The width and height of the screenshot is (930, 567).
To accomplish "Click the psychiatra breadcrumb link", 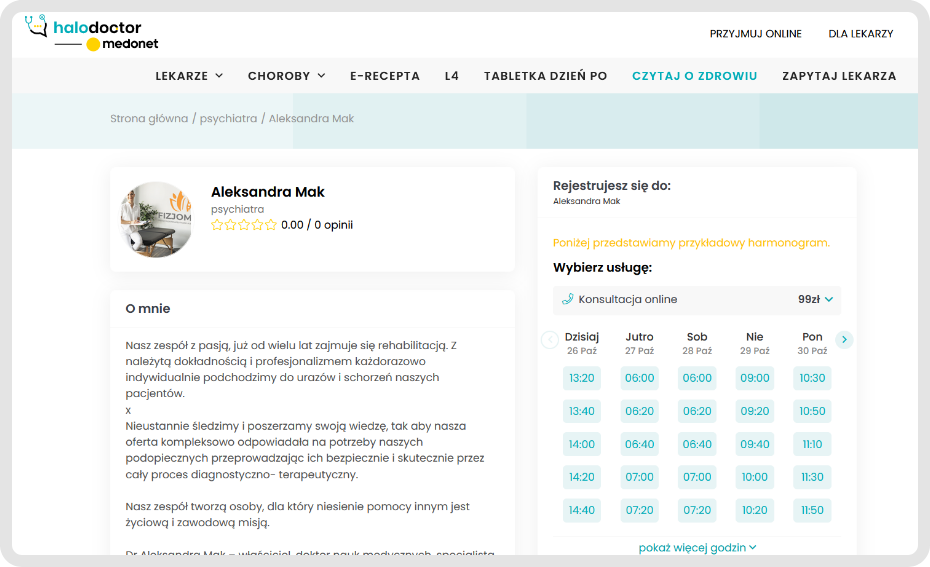I will 228,118.
